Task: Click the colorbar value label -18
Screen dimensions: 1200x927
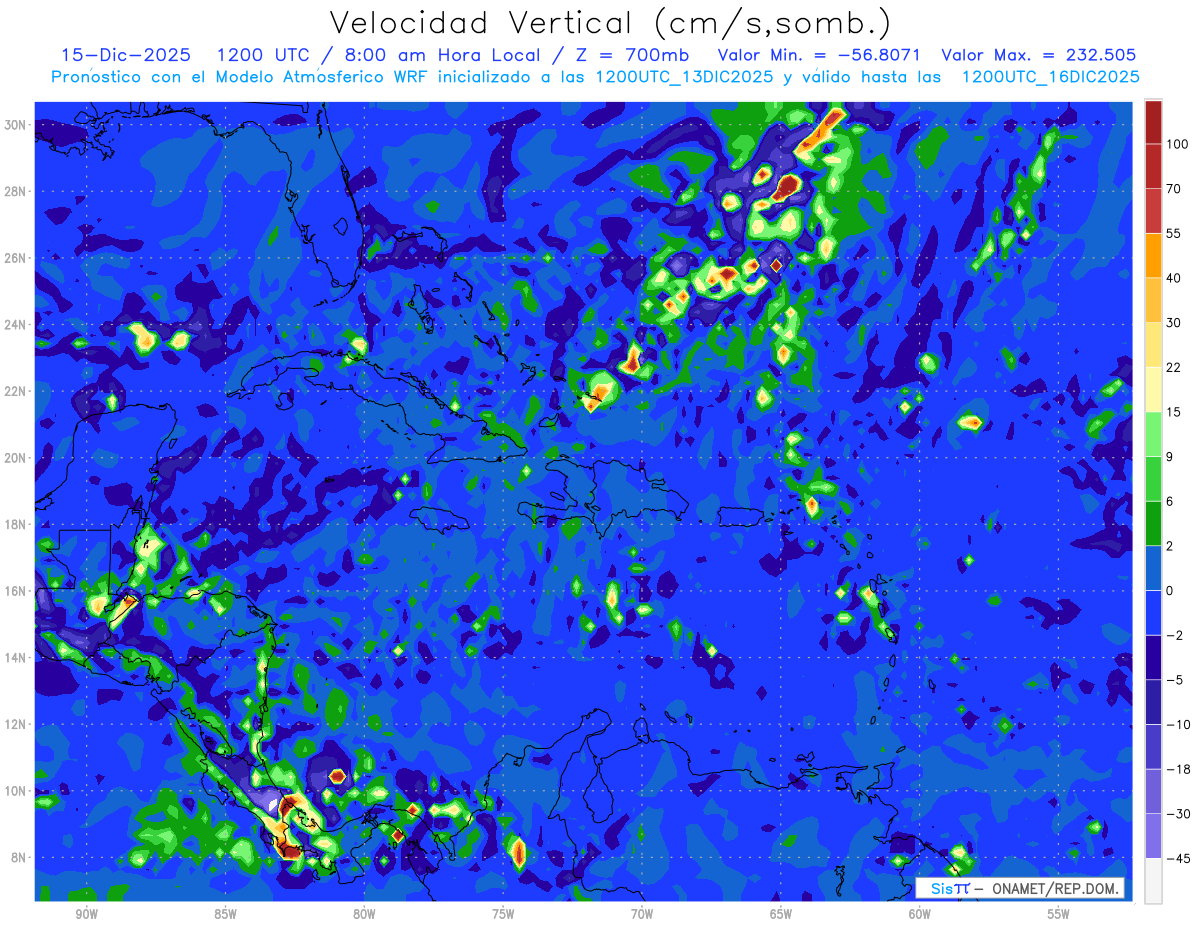Action: coord(1178,769)
